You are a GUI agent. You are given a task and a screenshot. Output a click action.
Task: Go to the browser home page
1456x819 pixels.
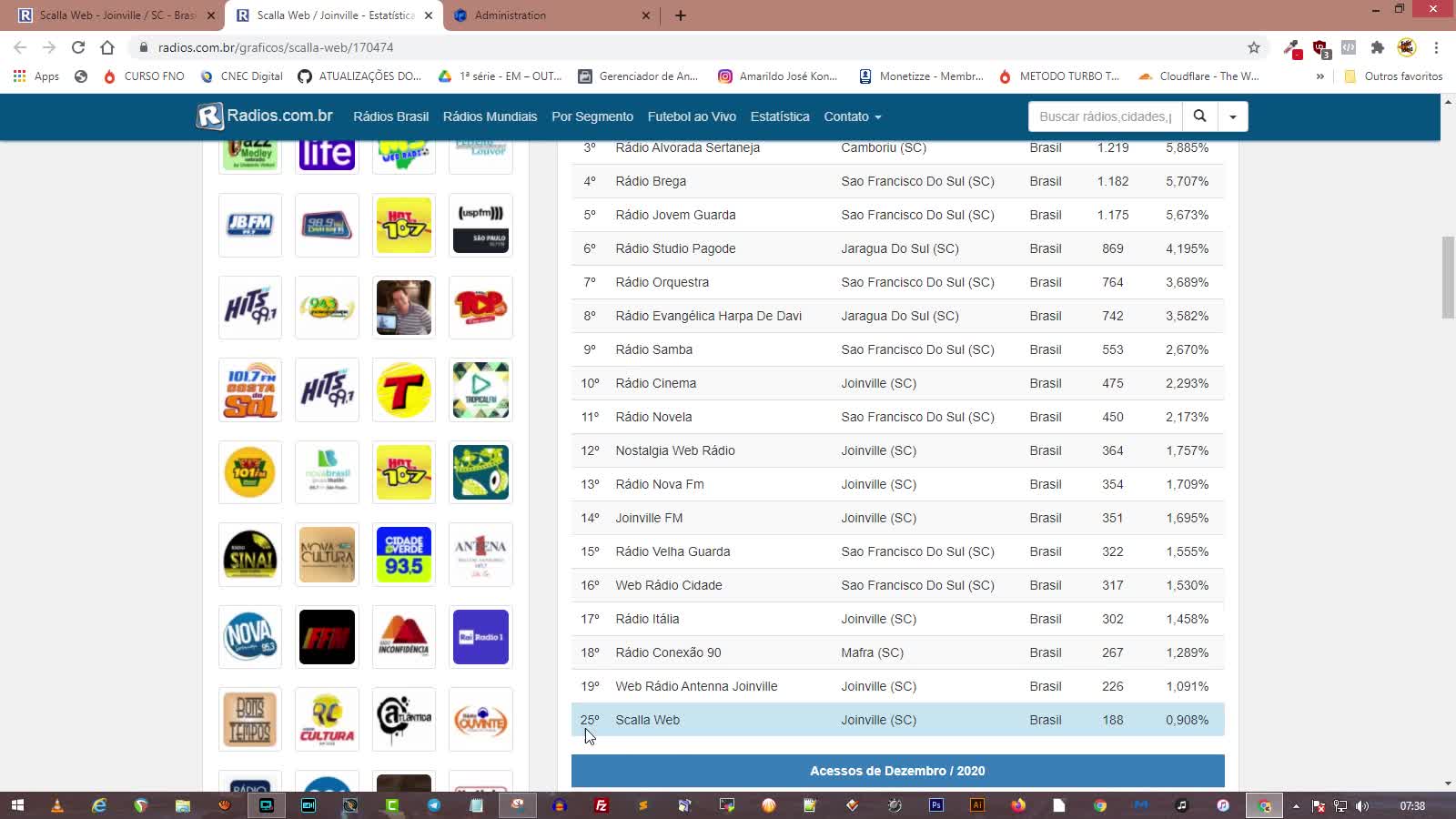click(x=107, y=47)
